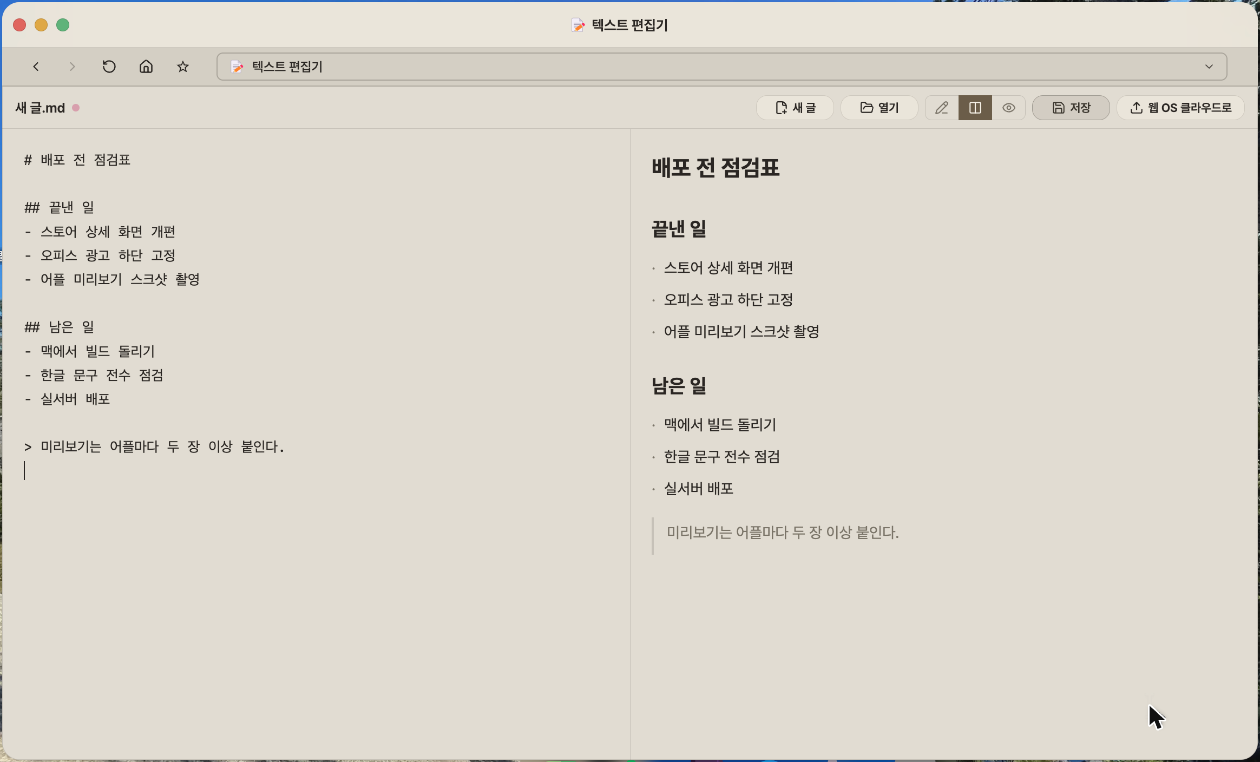
Task: Click preview item 오피스 광고 하단 고정
Action: pos(729,300)
